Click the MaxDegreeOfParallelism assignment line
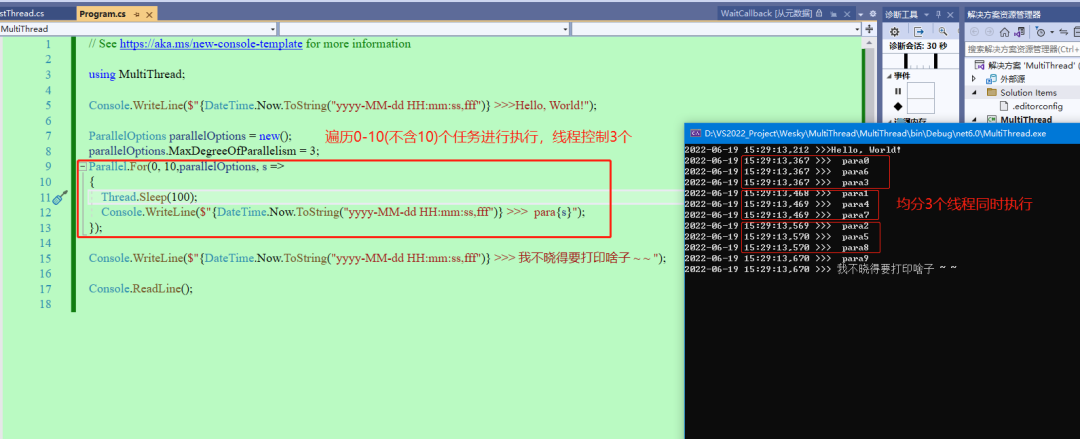Screen dimensions: 1080x439 [204, 151]
